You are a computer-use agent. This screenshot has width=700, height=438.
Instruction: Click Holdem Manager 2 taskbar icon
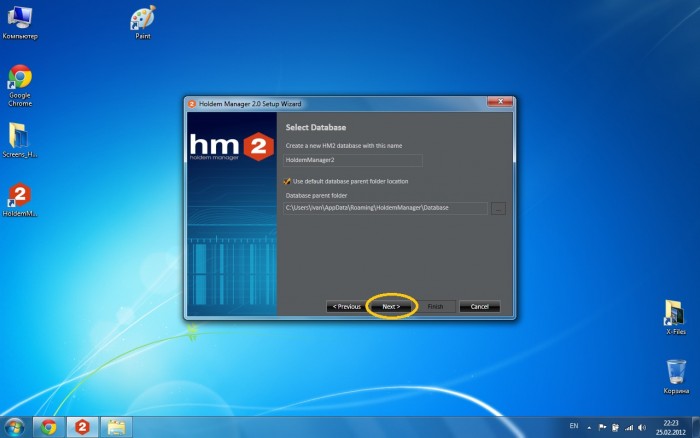[x=82, y=427]
